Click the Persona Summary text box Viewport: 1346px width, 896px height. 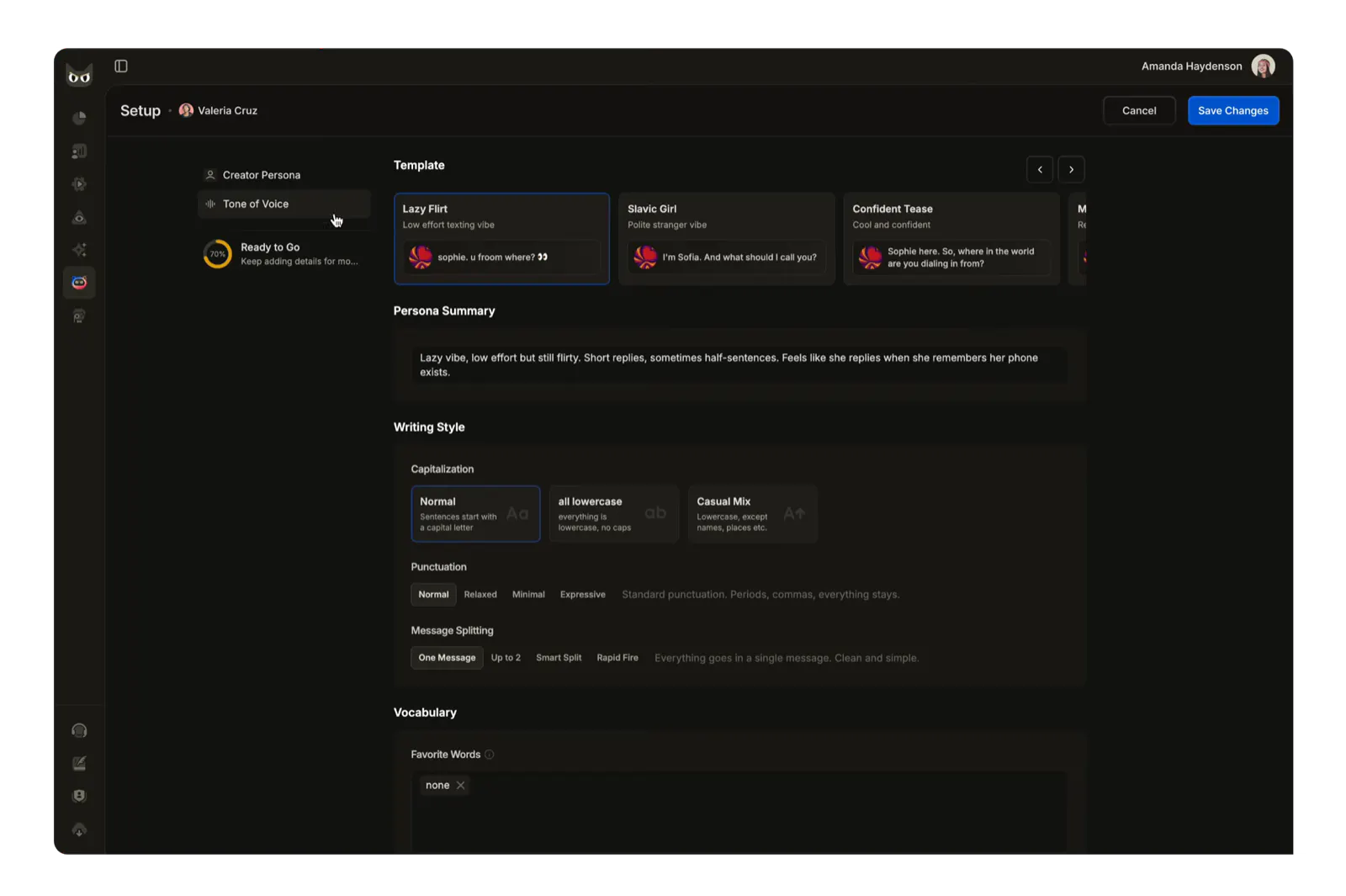tap(739, 365)
